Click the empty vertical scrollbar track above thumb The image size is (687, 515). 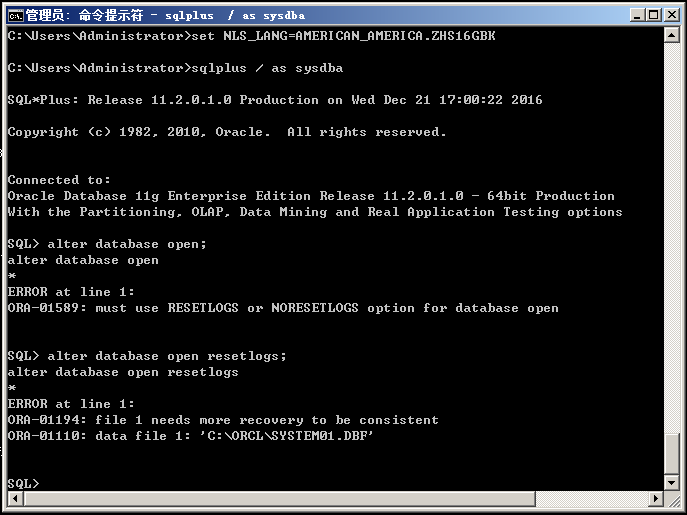[672, 230]
